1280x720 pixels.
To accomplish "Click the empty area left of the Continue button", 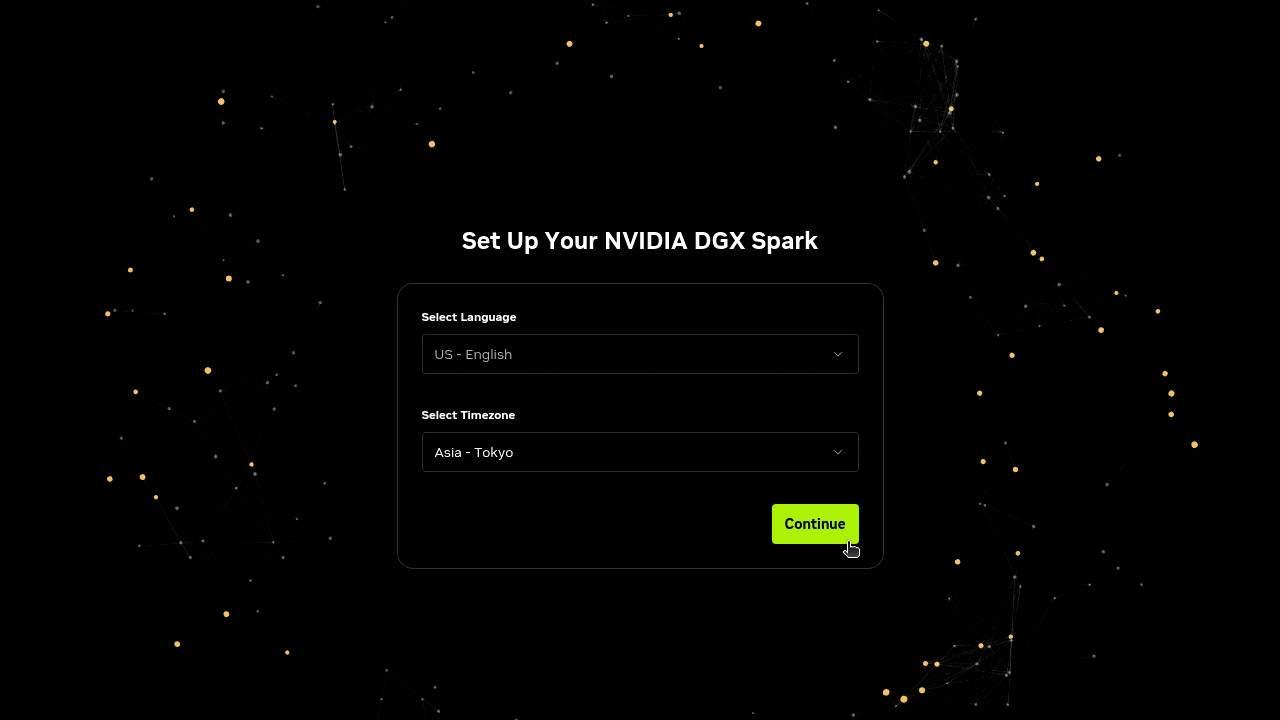I will pyautogui.click(x=595, y=524).
